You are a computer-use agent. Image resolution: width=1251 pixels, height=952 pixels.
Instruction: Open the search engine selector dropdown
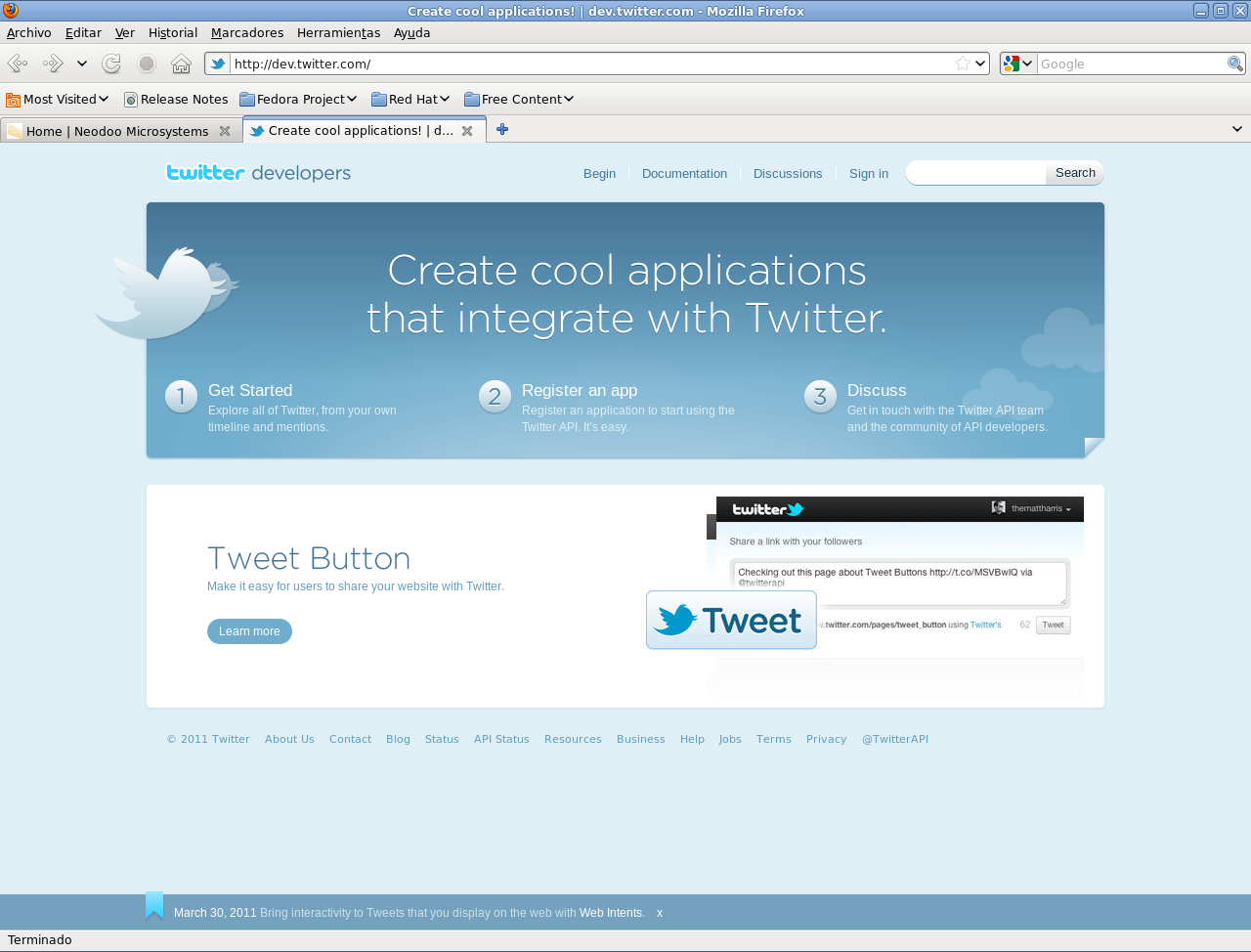point(1018,64)
